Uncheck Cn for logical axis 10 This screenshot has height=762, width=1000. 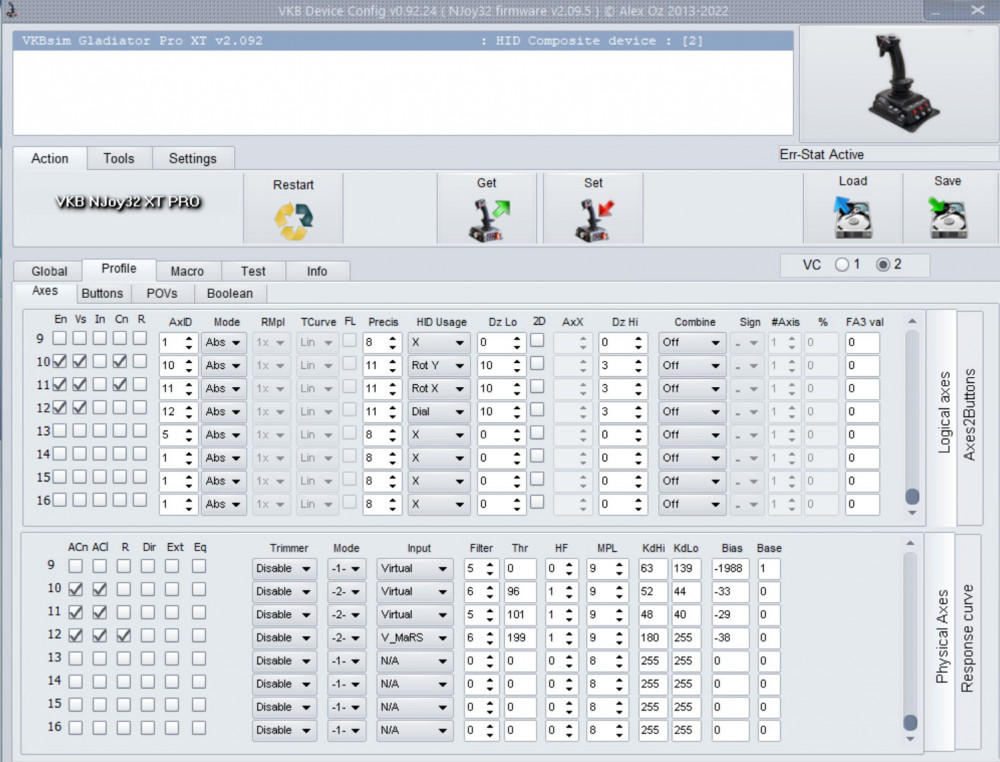click(x=119, y=361)
